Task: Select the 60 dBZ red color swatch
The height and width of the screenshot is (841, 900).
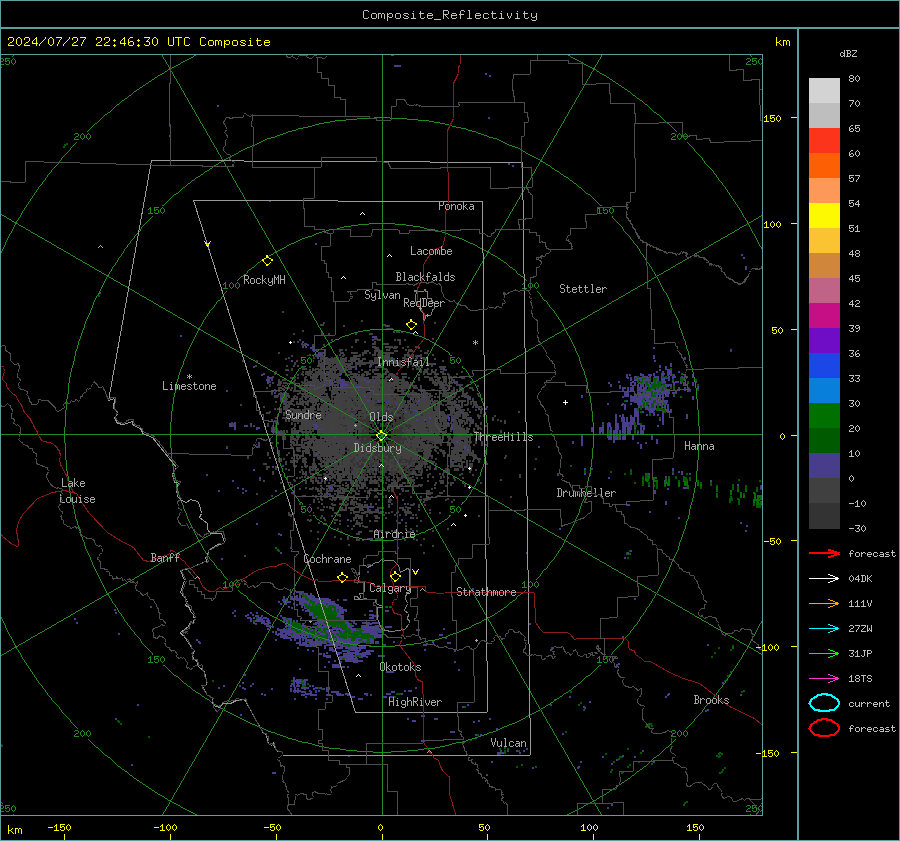Action: point(824,141)
